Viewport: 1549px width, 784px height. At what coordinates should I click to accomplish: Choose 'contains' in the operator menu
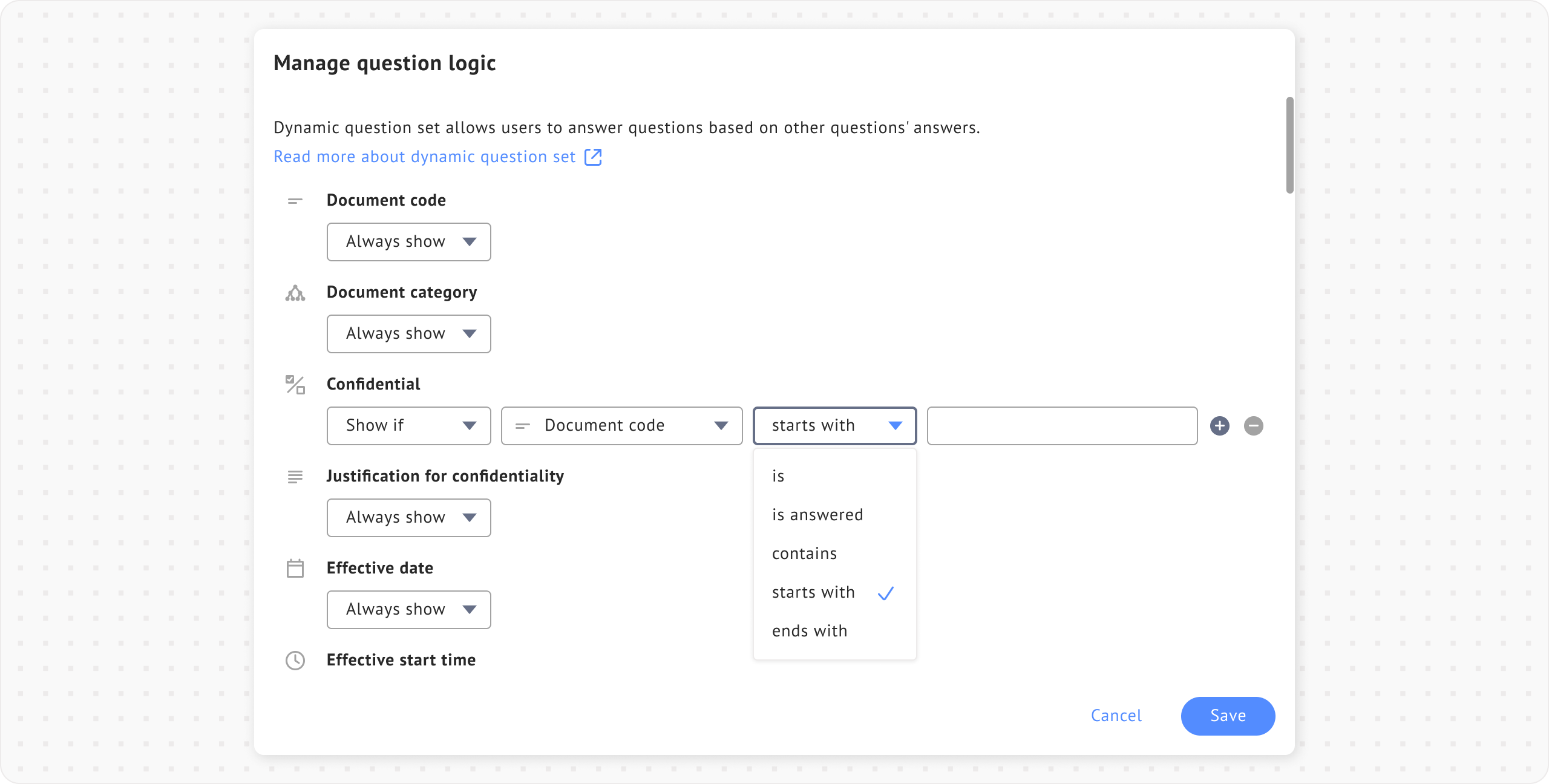tap(804, 554)
